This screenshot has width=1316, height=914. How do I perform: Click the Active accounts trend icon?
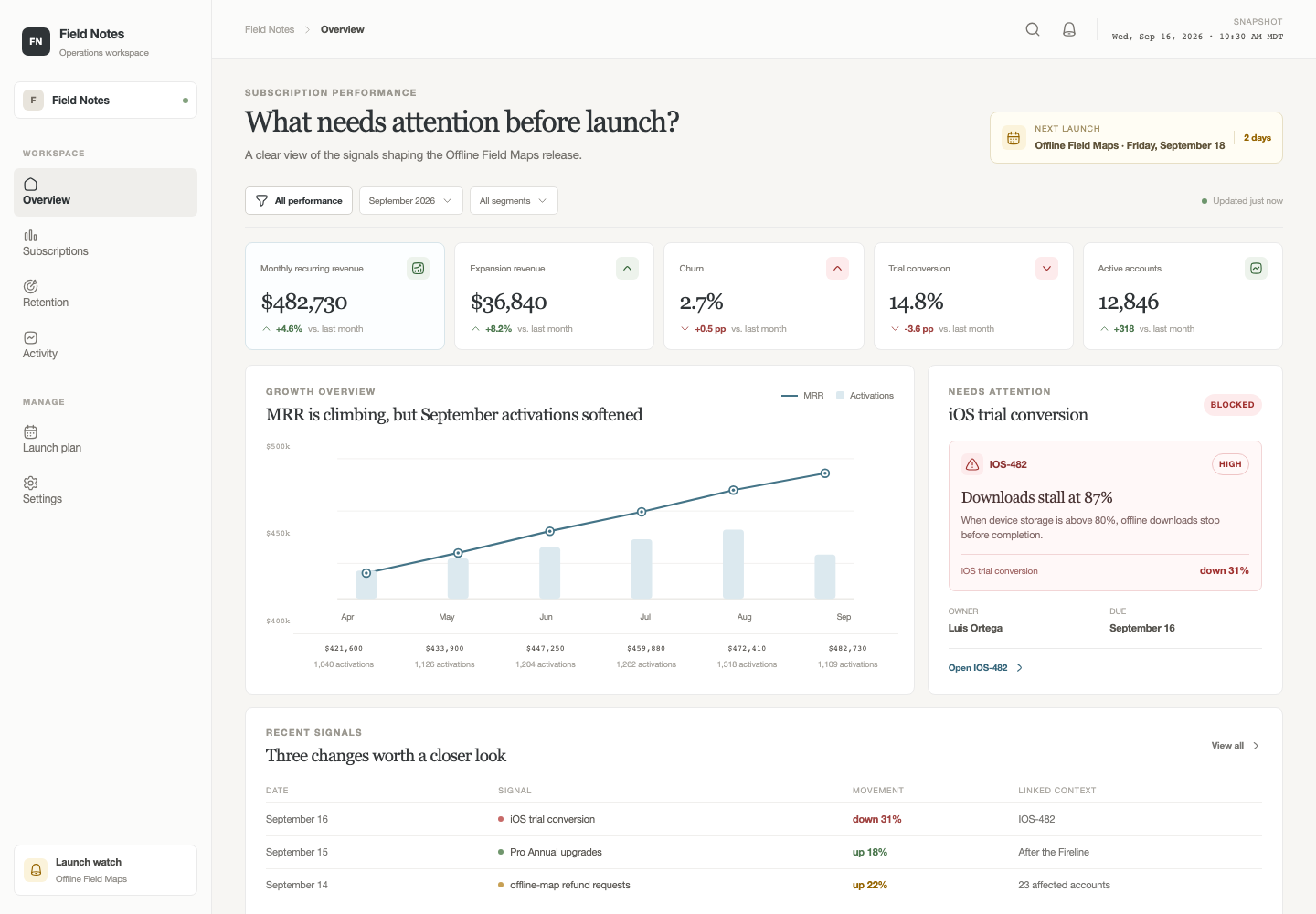coord(1256,268)
